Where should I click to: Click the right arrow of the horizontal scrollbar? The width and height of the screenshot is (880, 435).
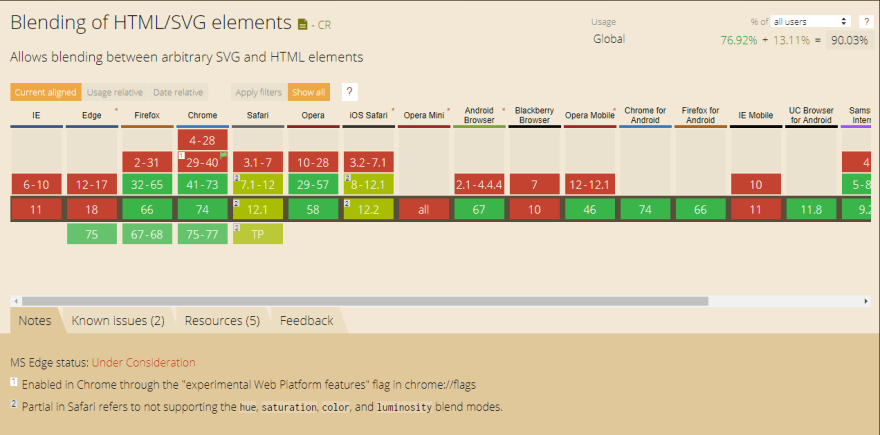point(866,301)
